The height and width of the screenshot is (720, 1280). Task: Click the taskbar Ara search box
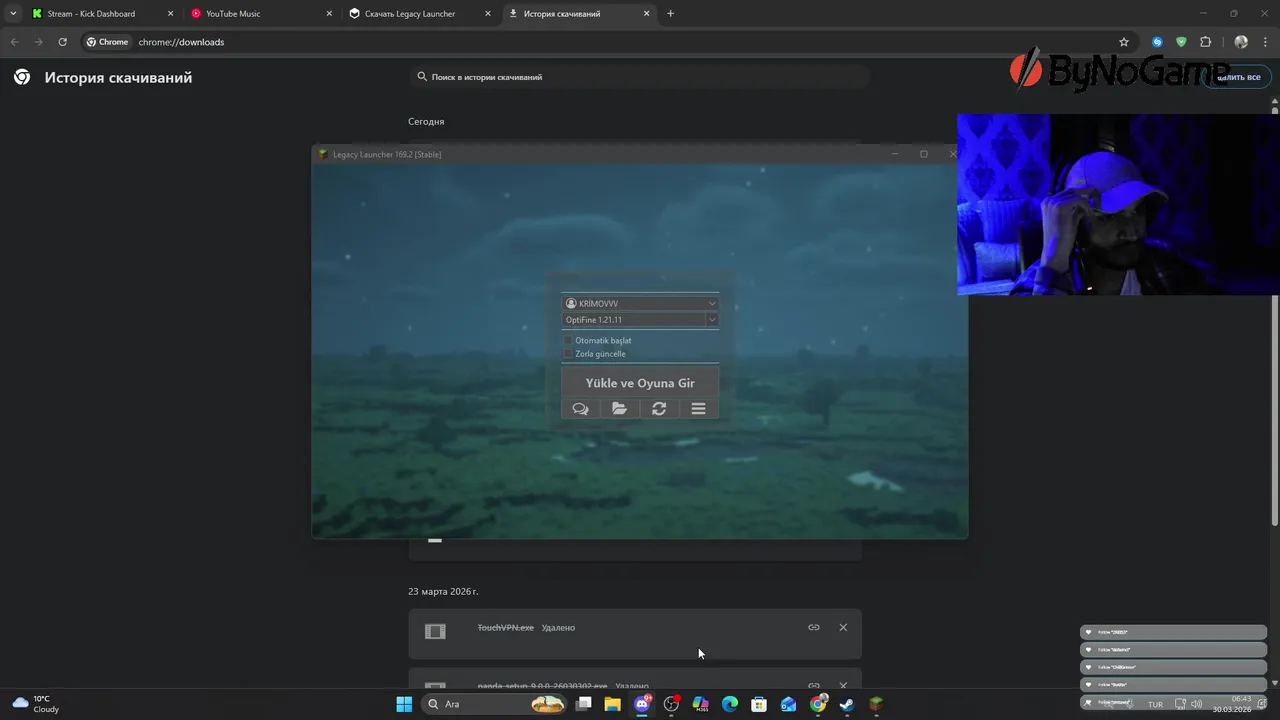495,704
